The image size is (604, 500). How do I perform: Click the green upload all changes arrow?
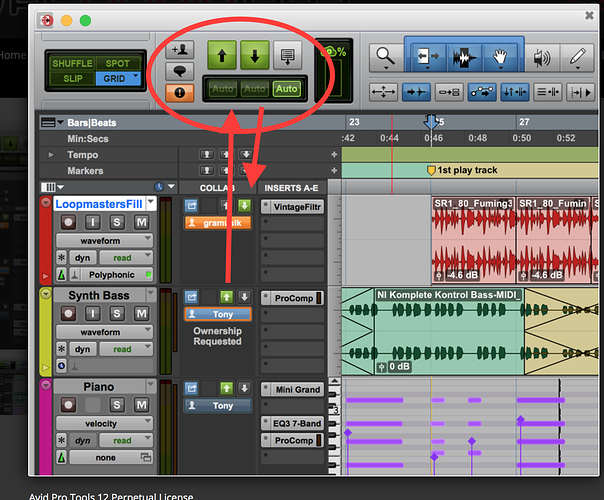[x=222, y=55]
